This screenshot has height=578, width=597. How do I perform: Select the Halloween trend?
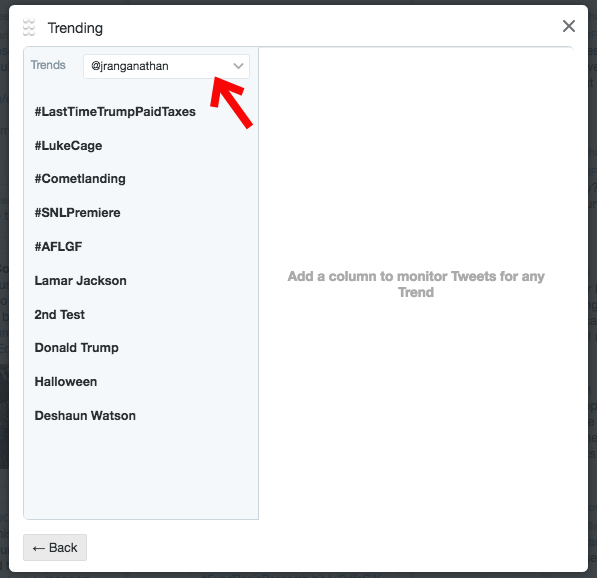pyautogui.click(x=65, y=382)
